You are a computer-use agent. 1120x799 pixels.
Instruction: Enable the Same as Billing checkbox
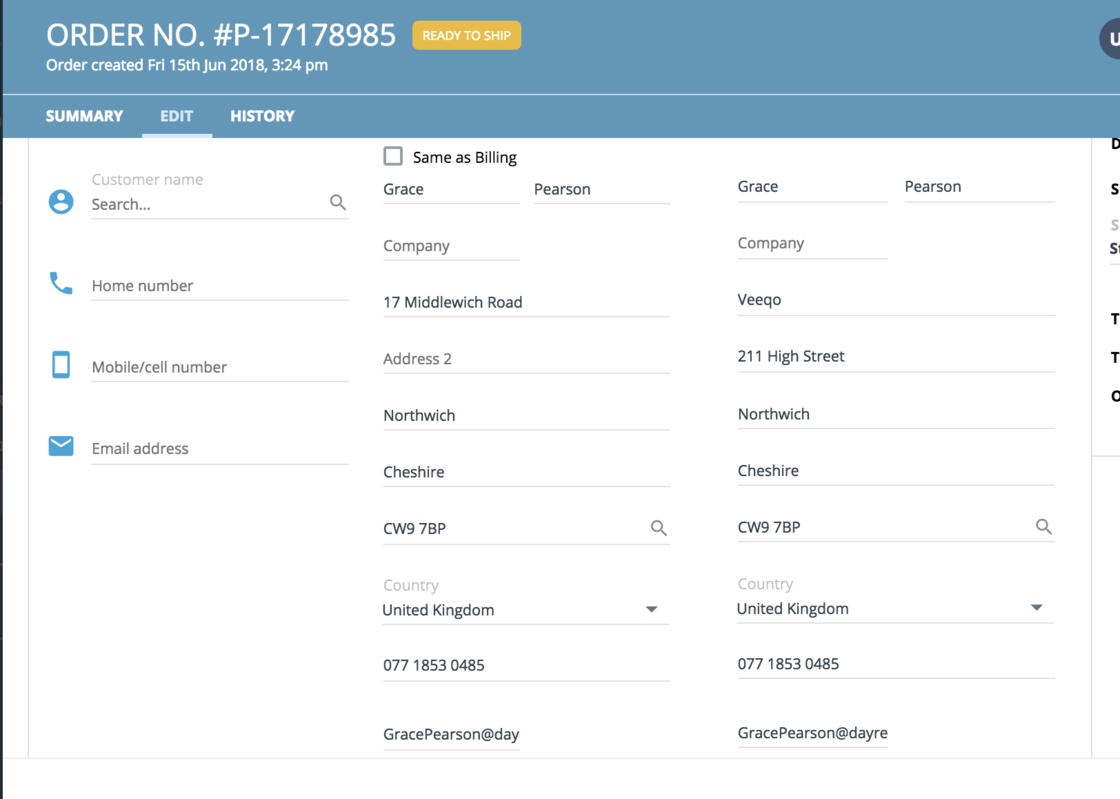click(x=393, y=156)
